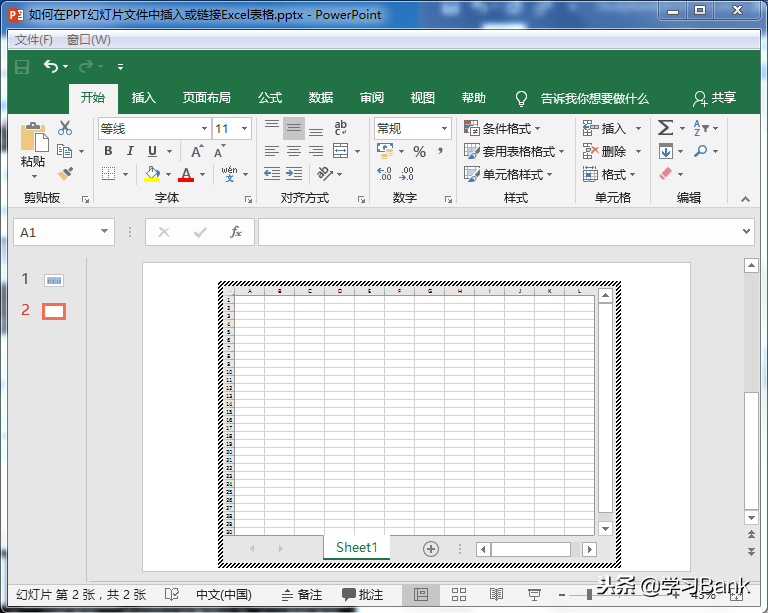Click the 条件格式 button

[502, 128]
